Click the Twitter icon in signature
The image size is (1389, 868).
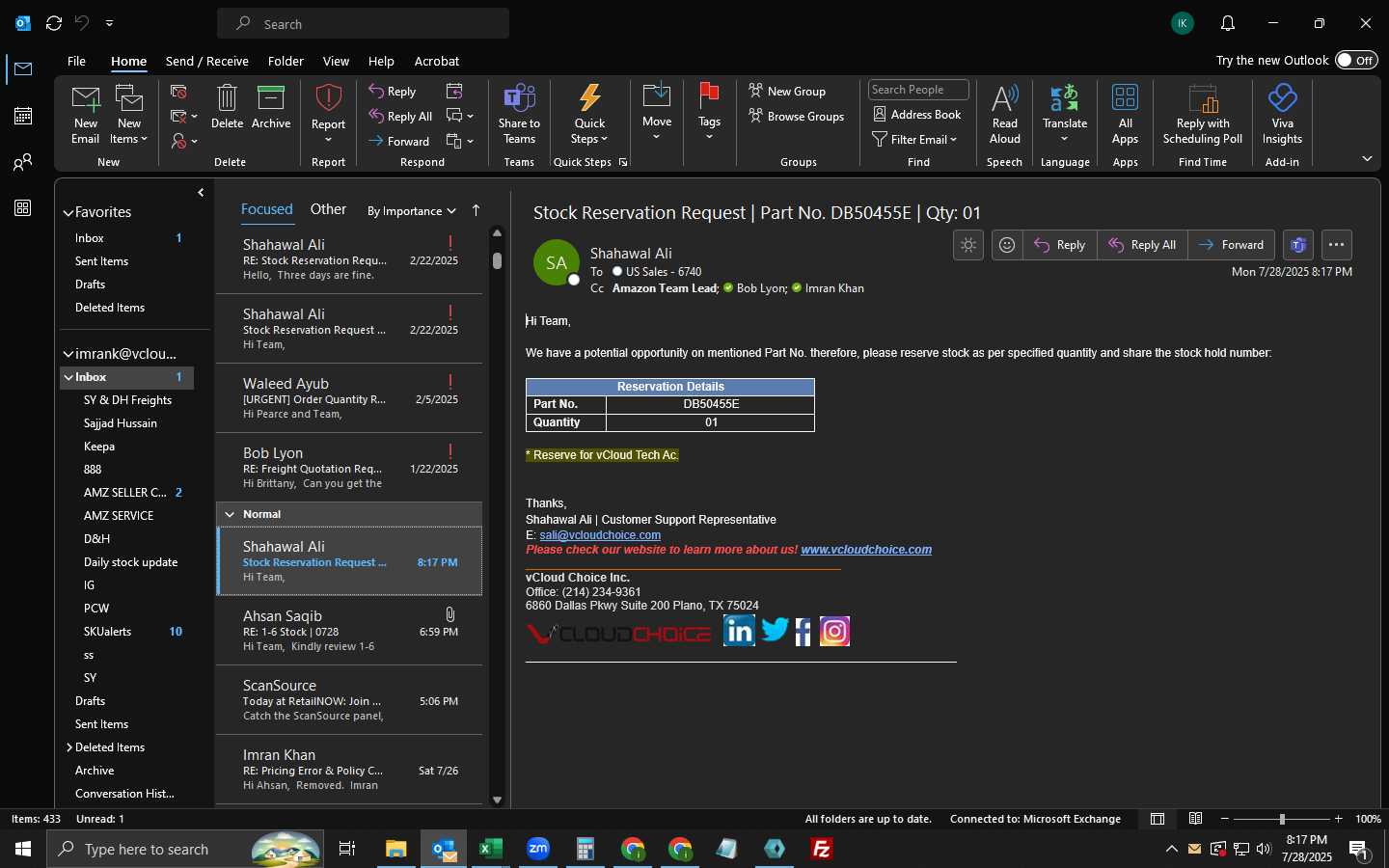pos(775,631)
